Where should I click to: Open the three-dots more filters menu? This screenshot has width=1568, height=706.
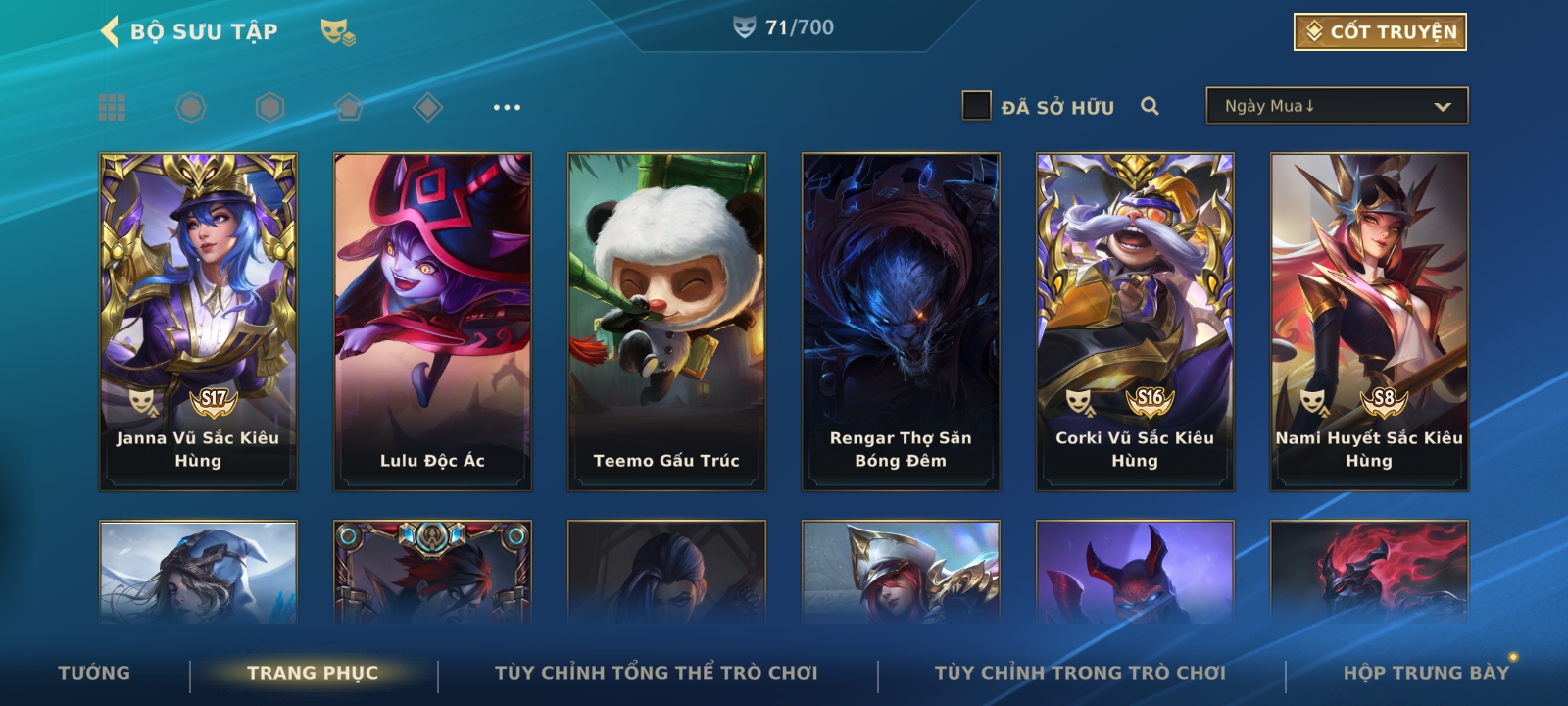click(x=507, y=107)
